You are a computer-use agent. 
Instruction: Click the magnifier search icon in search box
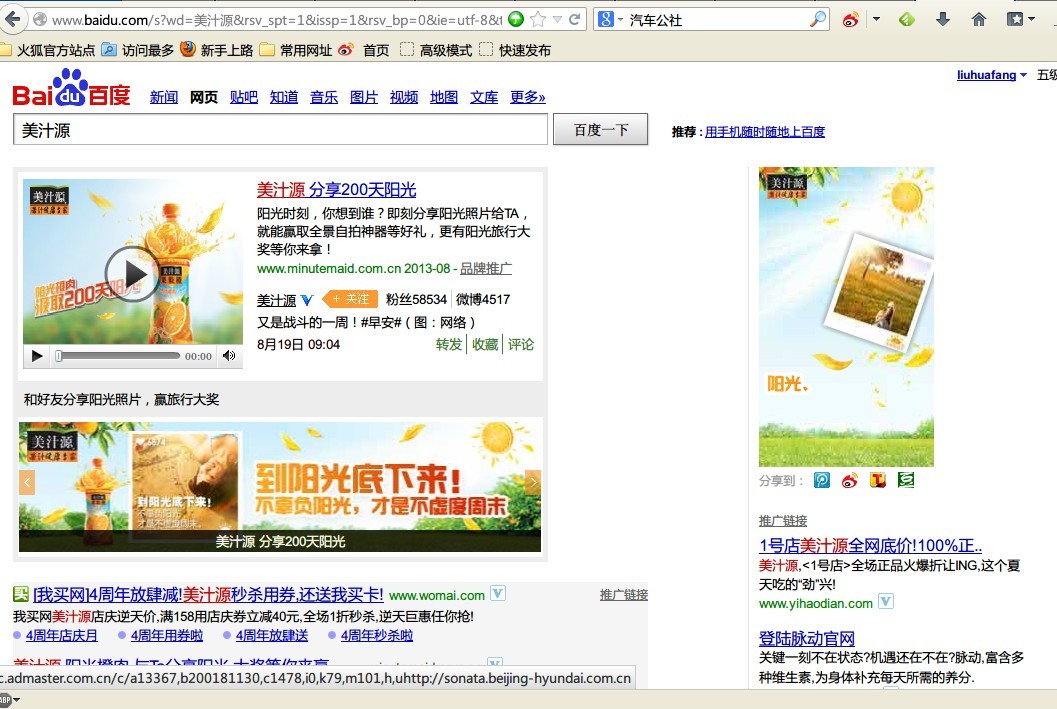tap(817, 20)
